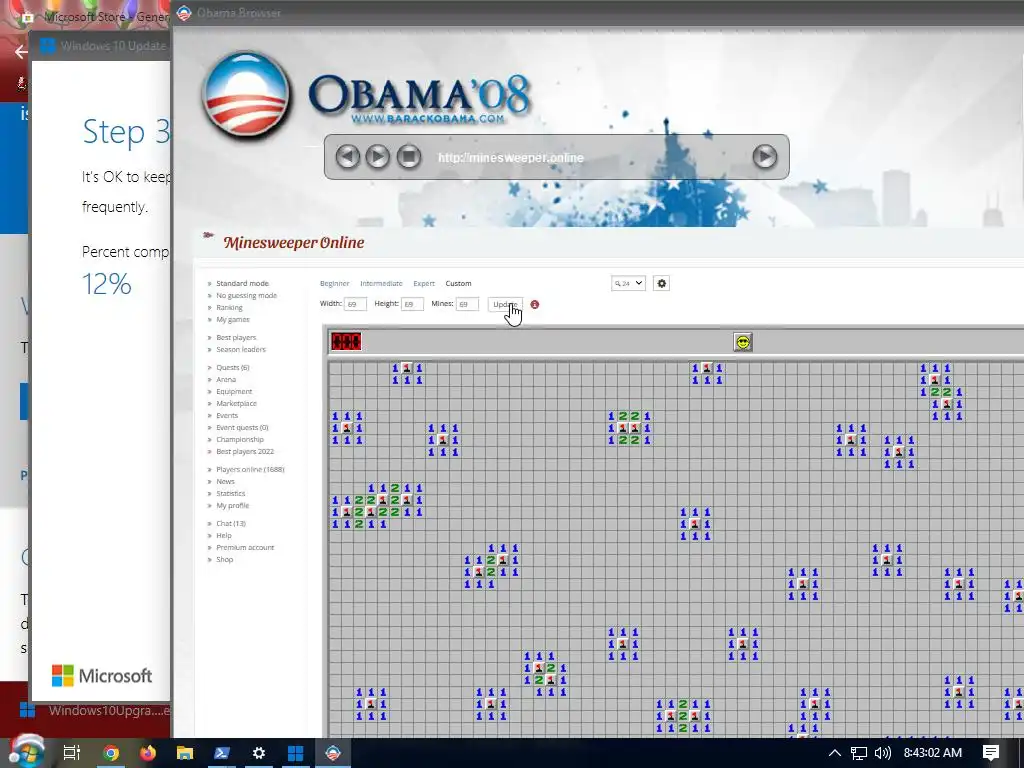The height and width of the screenshot is (768, 1024).
Task: Open the Arena link
Action: pos(226,379)
